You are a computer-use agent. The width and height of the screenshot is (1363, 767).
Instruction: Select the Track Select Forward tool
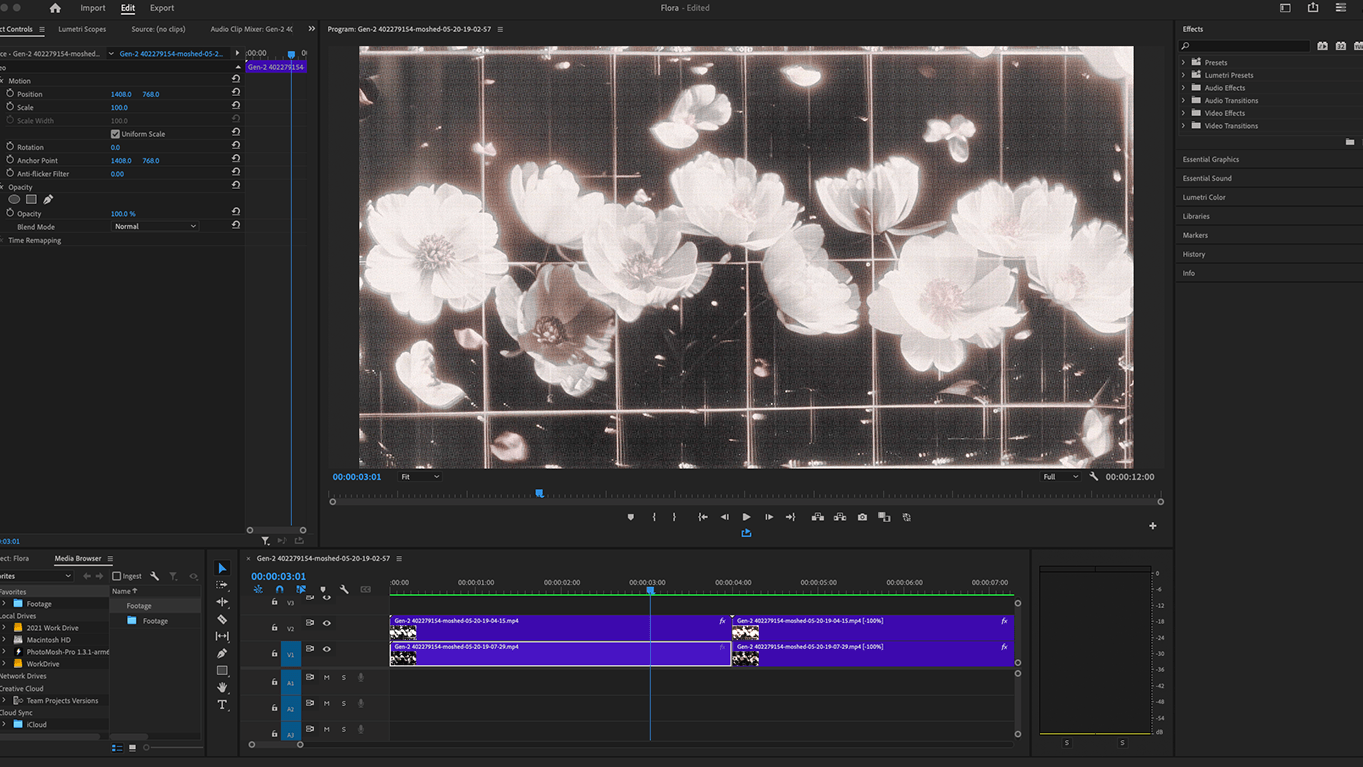[222, 585]
